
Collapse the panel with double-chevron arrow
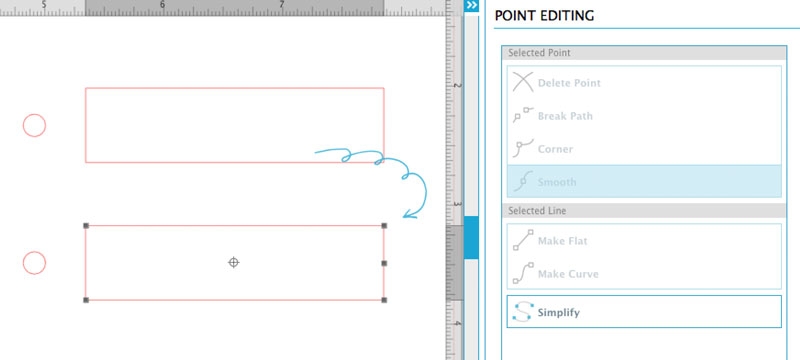(x=471, y=5)
